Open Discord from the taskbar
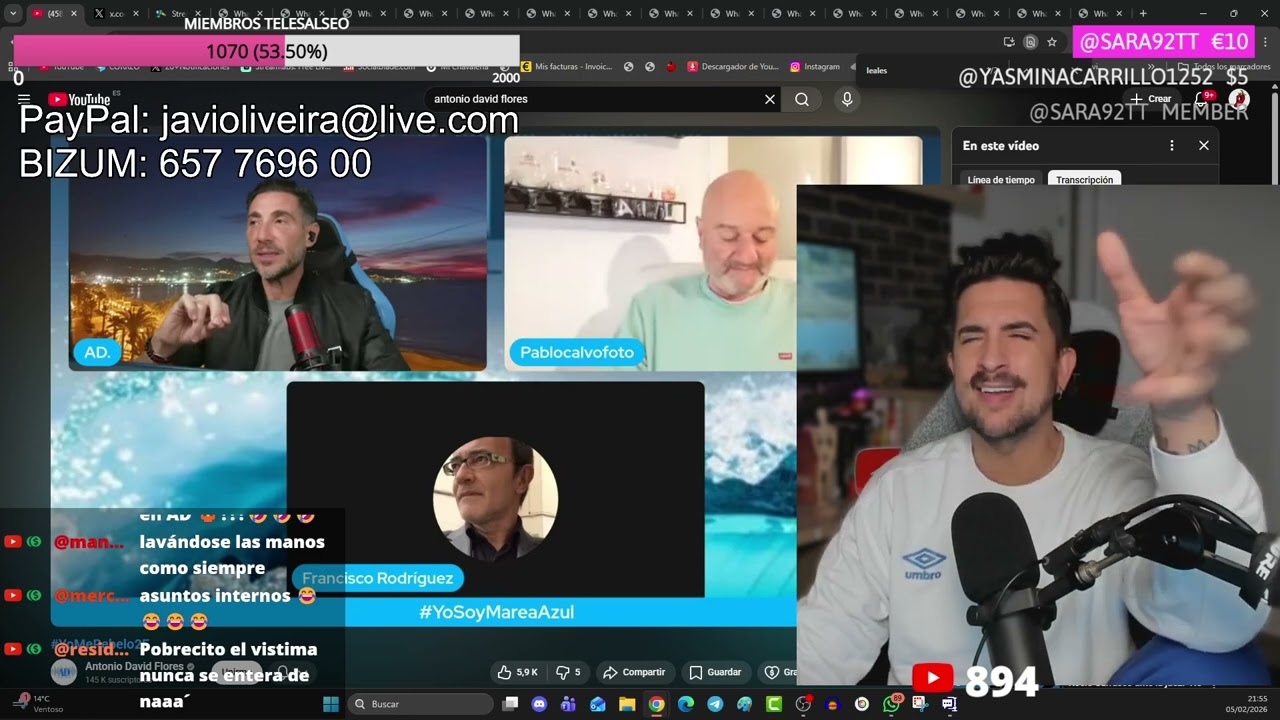 pos(539,704)
